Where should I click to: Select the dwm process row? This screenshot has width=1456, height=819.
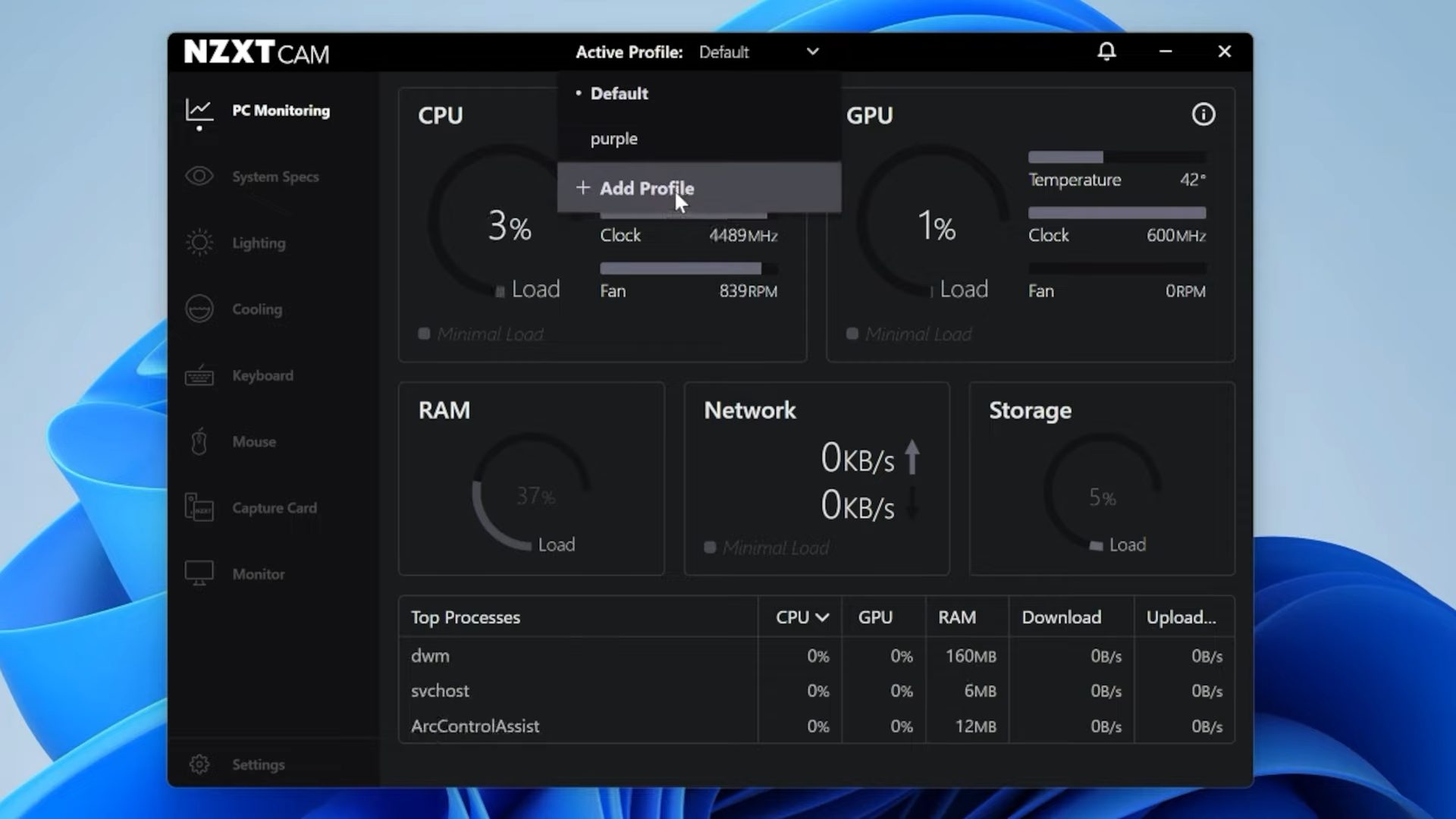point(817,656)
